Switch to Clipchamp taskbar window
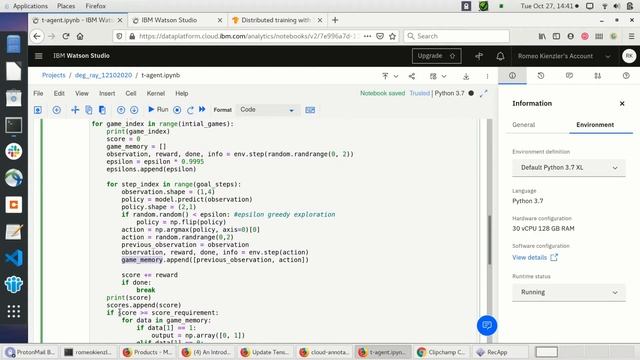Screen dimensions: 640x360 click(x=442, y=352)
